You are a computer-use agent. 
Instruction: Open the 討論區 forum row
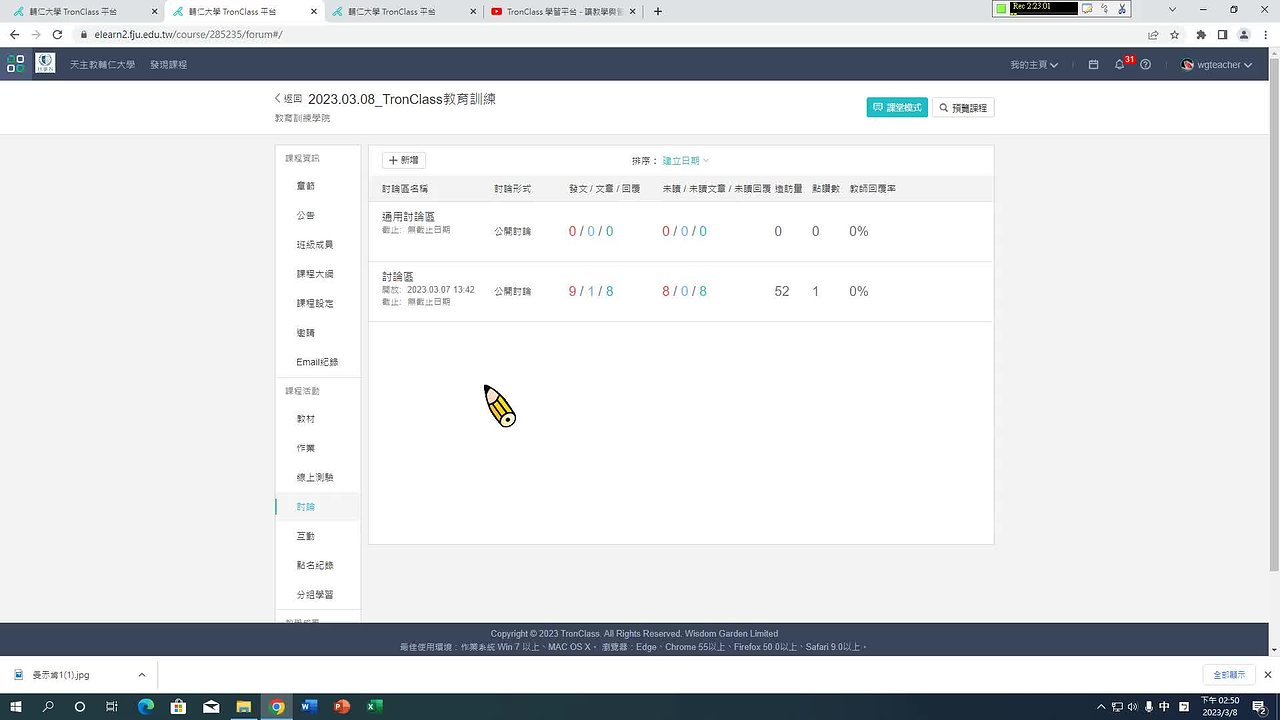(681, 291)
